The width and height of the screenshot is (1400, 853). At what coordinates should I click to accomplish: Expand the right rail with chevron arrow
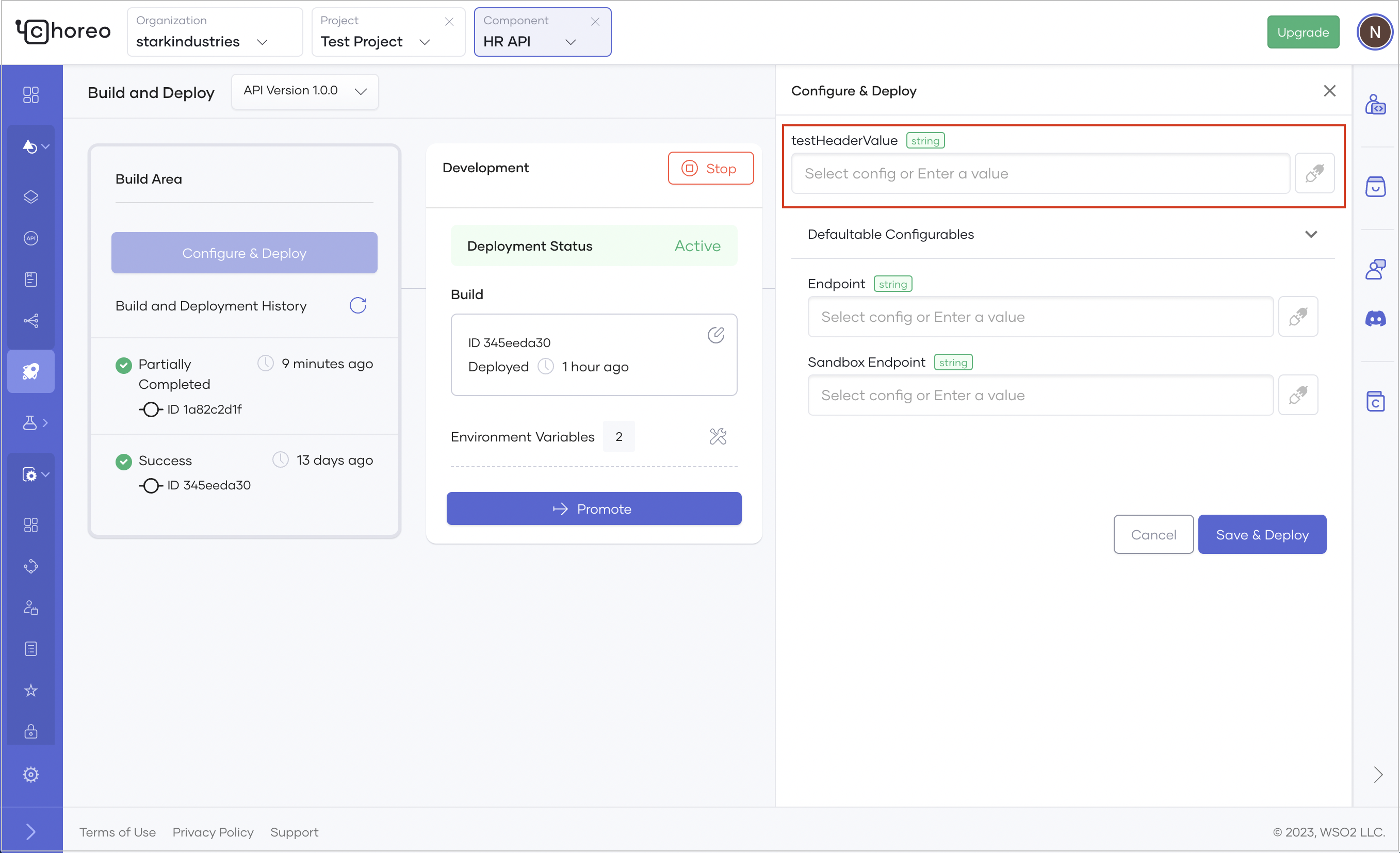coord(1378,775)
